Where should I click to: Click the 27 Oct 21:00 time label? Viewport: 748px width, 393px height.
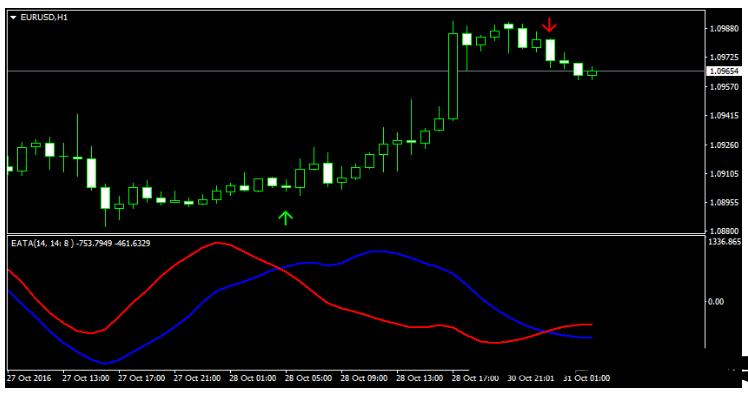tap(197, 378)
